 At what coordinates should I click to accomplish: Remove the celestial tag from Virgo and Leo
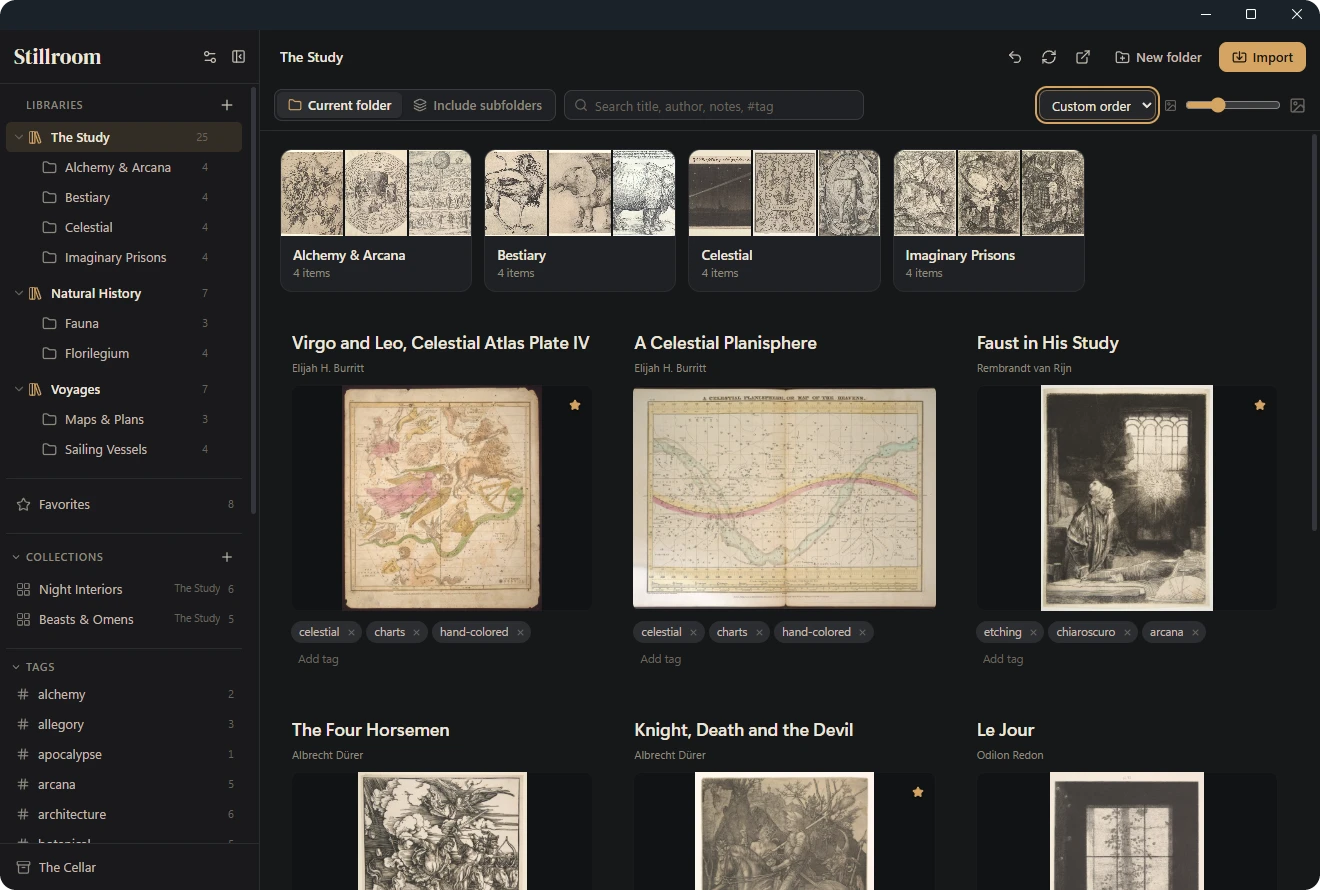[x=351, y=632]
